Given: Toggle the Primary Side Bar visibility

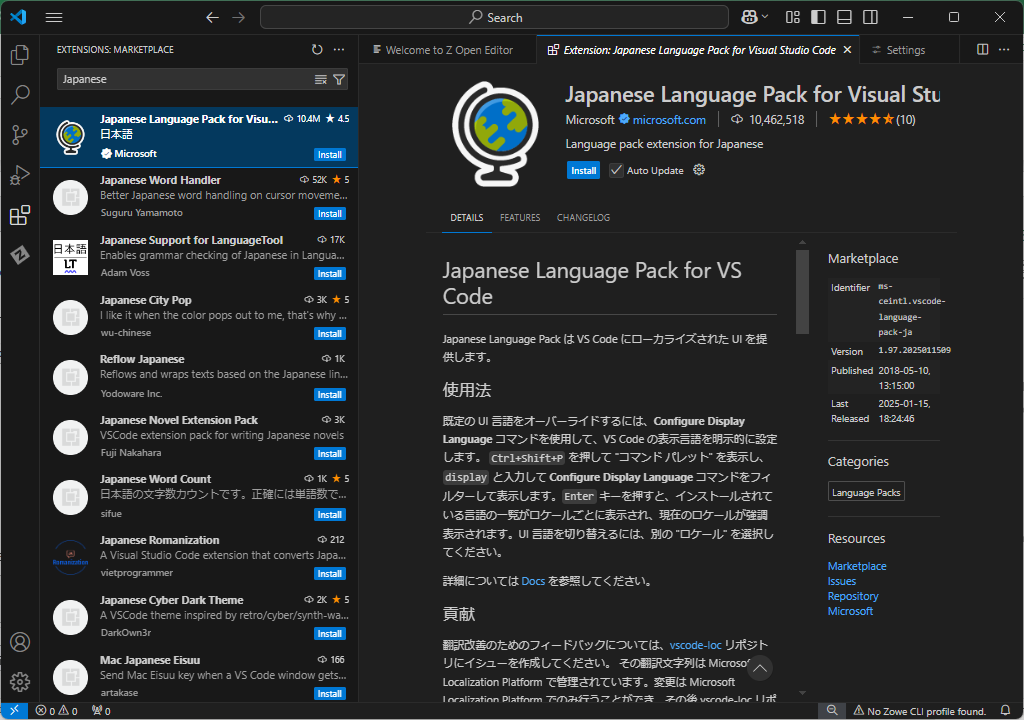Looking at the screenshot, I should (x=816, y=16).
